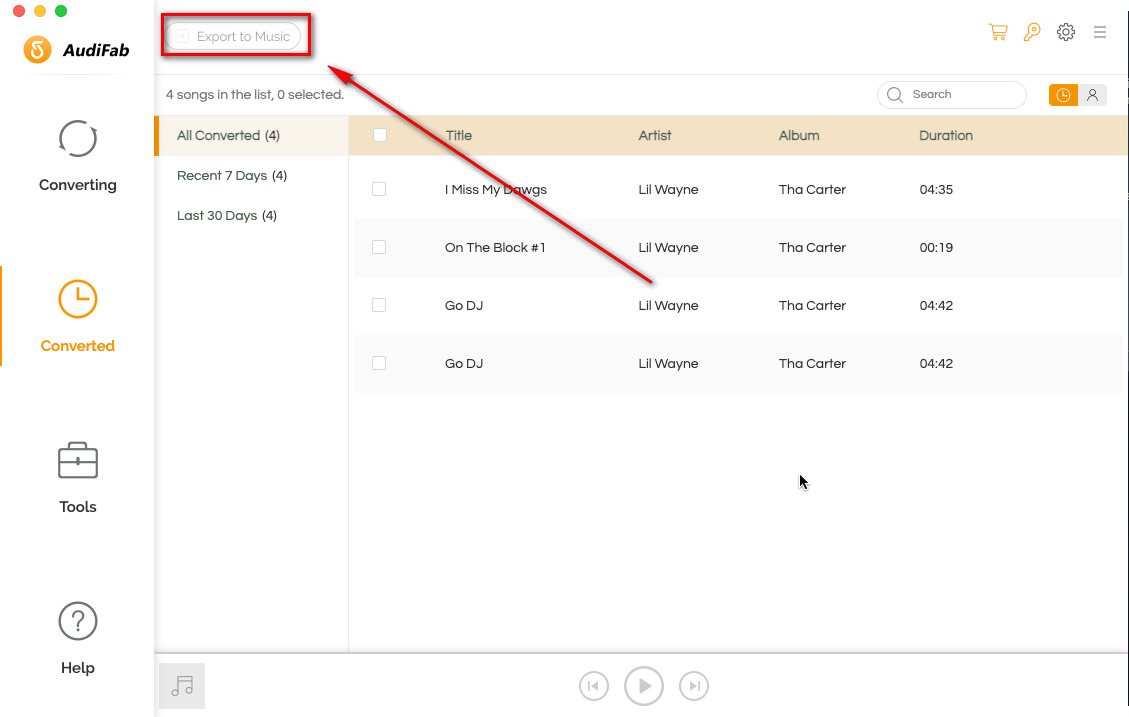Click the Export to Music button
1129x717 pixels.
click(233, 37)
